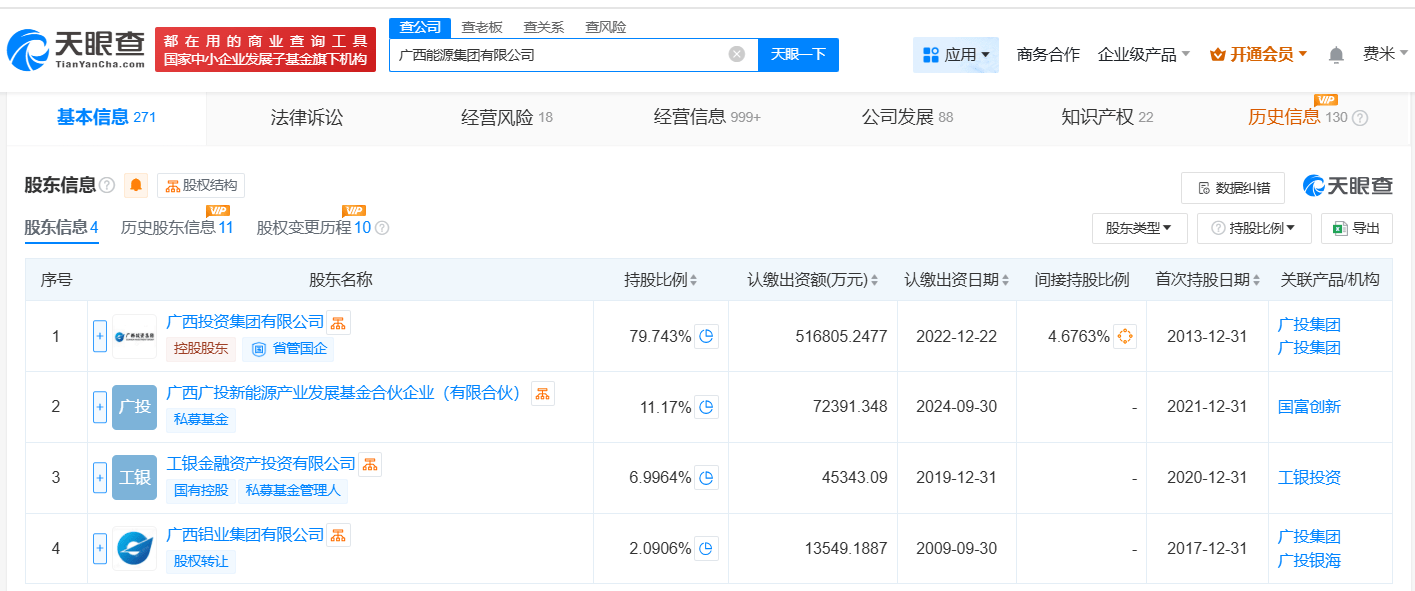Click the 广西投资集团 company logo thumbnail
This screenshot has height=591, width=1415.
point(134,337)
